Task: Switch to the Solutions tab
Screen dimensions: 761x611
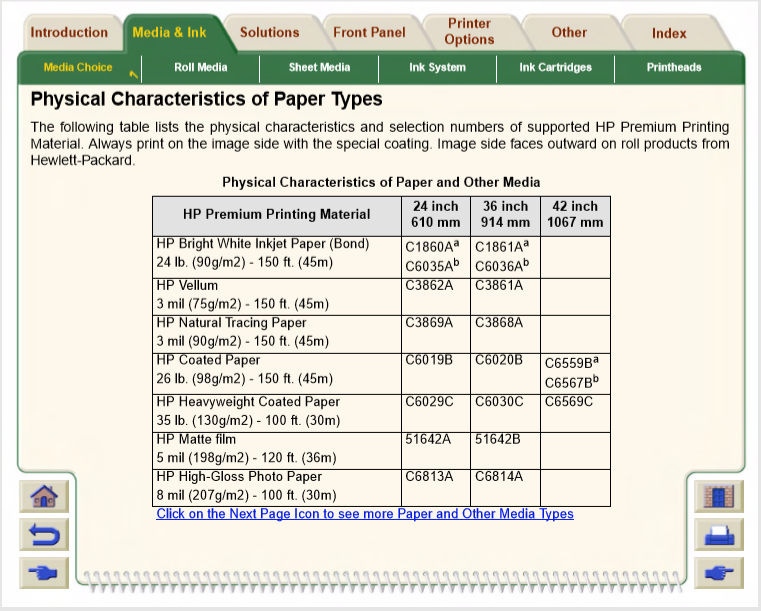Action: pos(269,32)
